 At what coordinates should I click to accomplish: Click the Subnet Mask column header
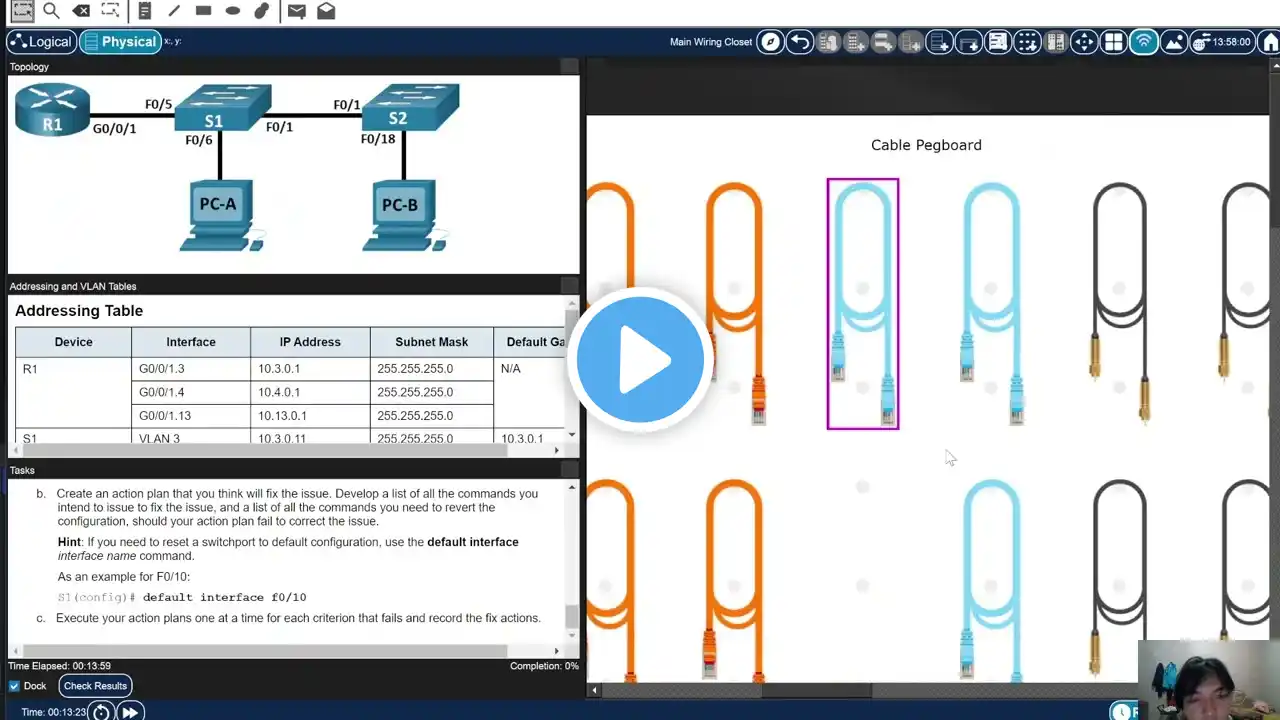432,342
